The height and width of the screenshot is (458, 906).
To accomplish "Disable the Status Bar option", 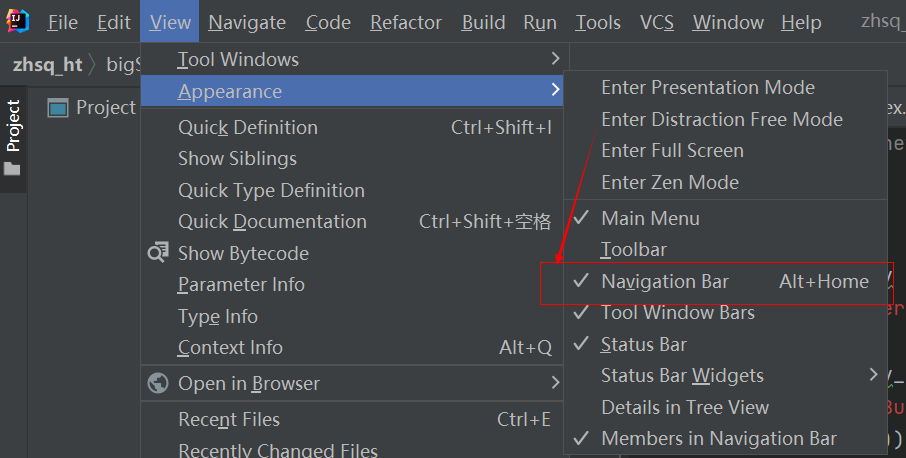I will 643,344.
